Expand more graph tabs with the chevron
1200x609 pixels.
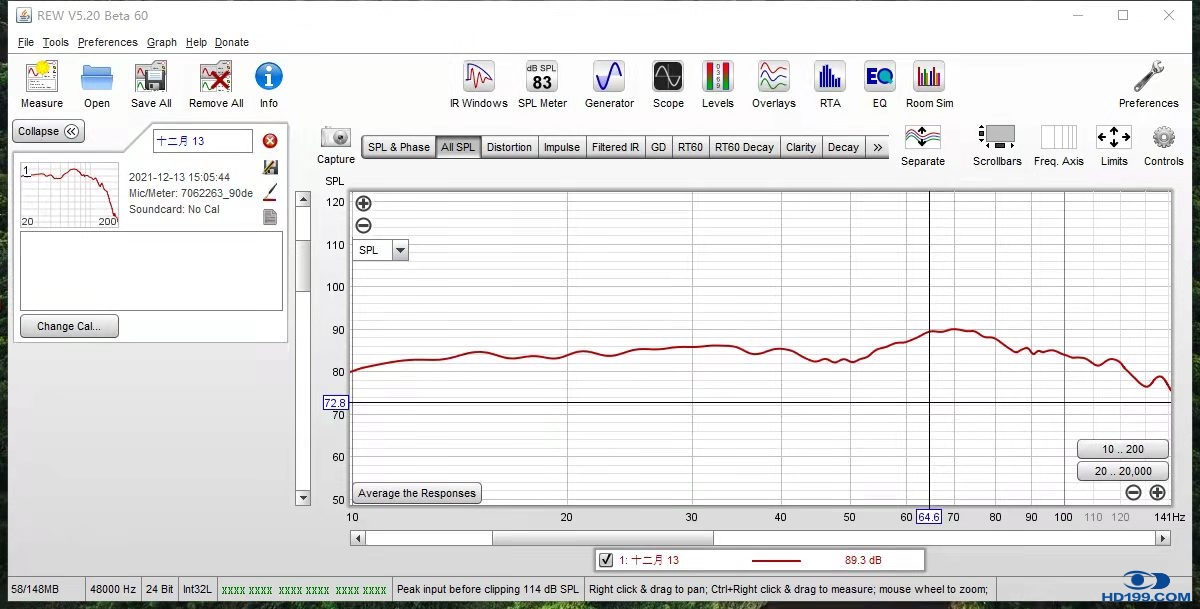(877, 147)
